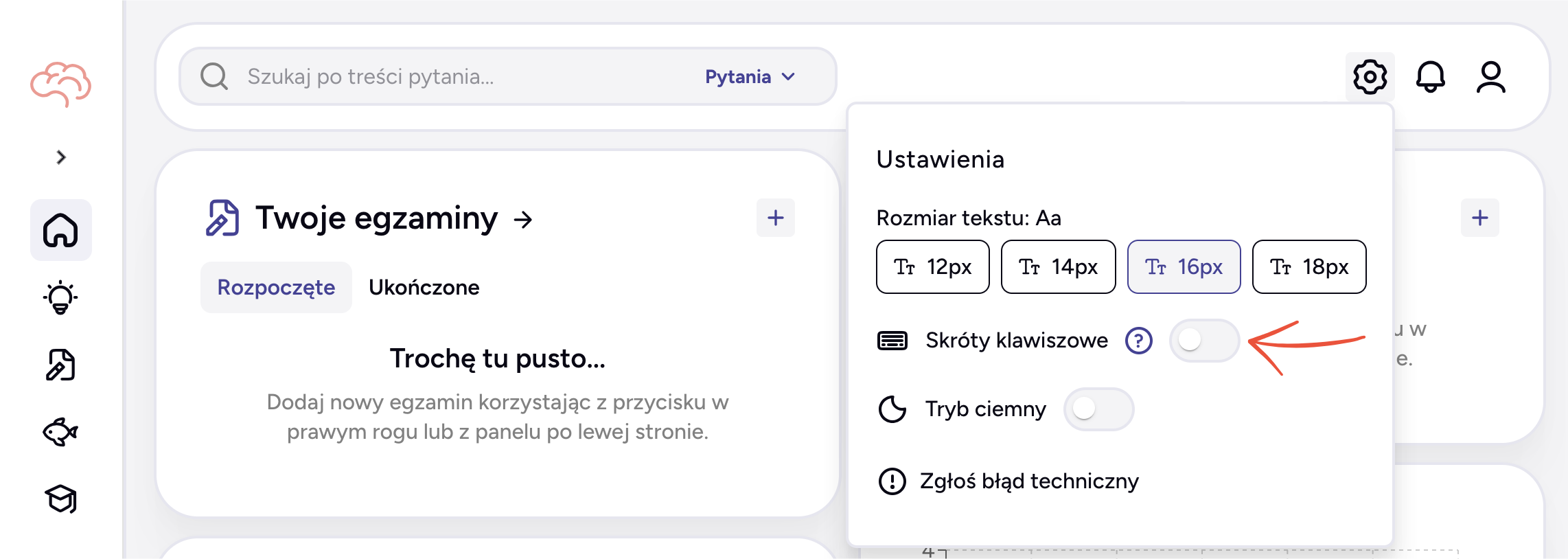Open the fish icon in sidebar

coord(60,432)
